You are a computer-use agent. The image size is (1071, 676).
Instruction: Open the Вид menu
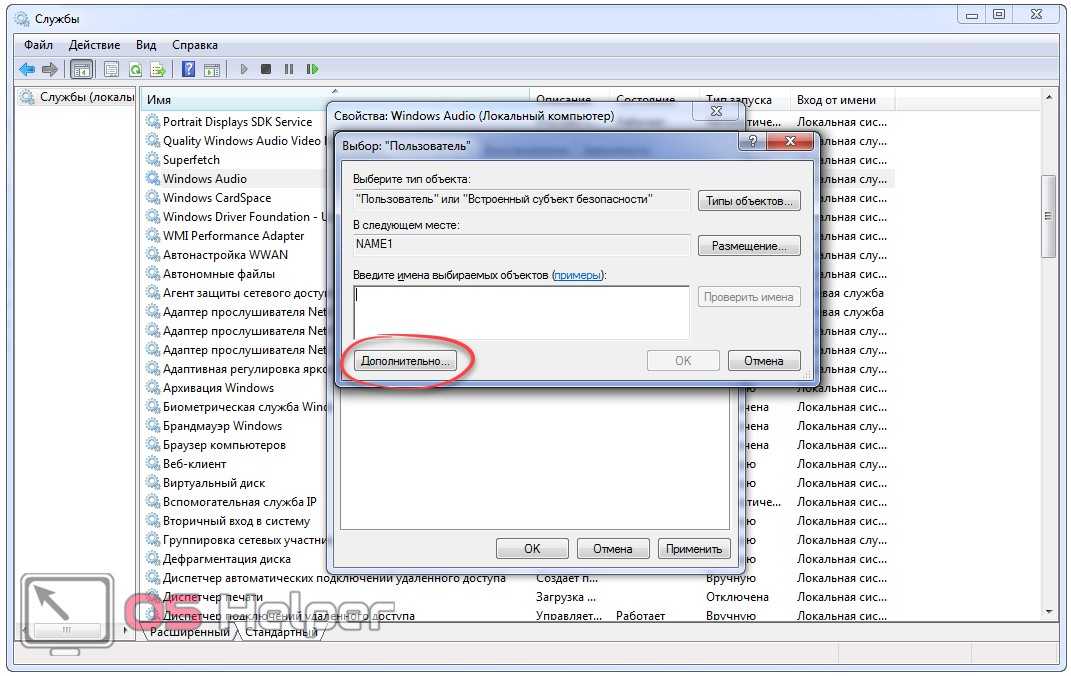pos(145,45)
